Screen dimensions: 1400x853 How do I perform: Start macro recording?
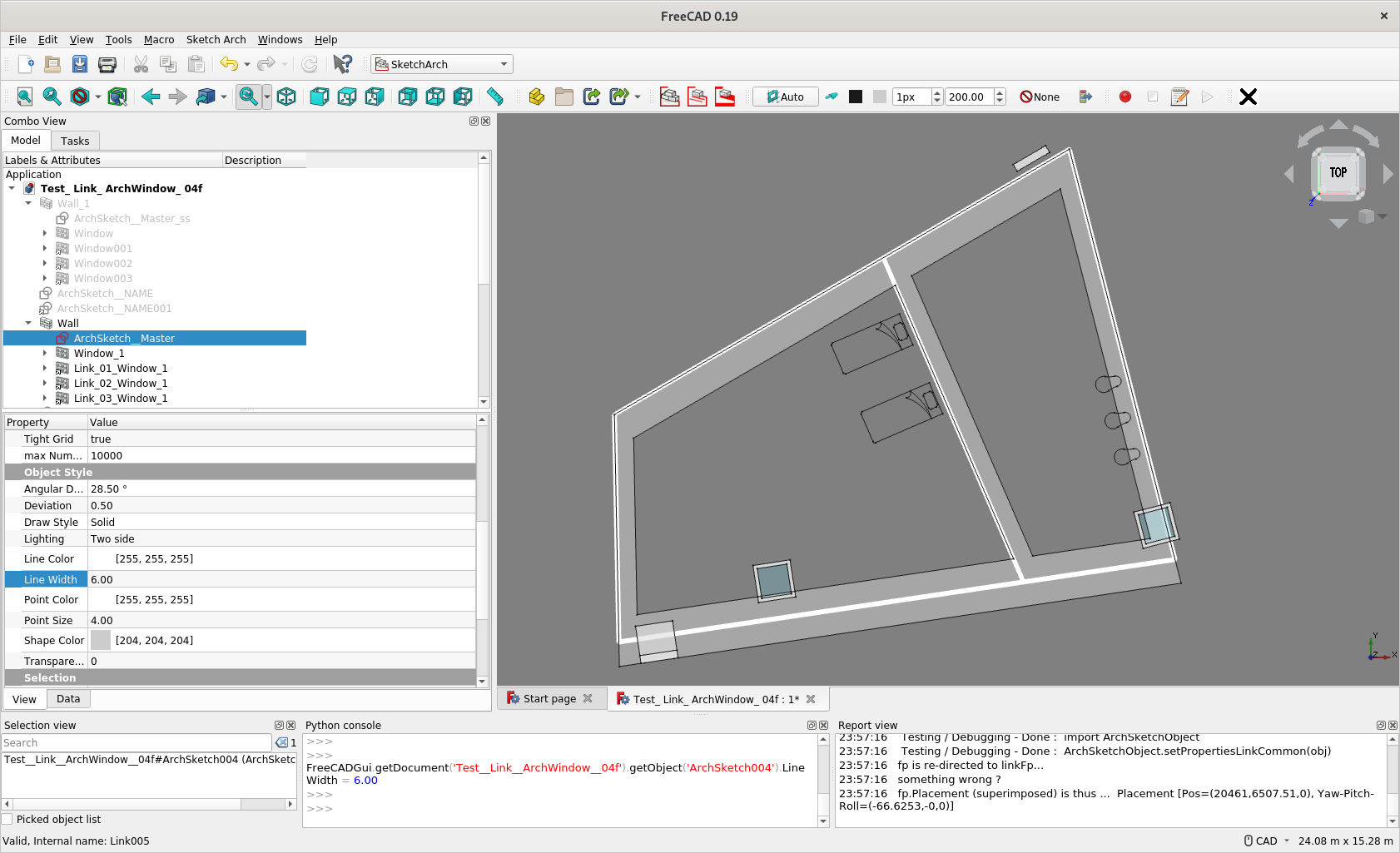(x=1124, y=97)
